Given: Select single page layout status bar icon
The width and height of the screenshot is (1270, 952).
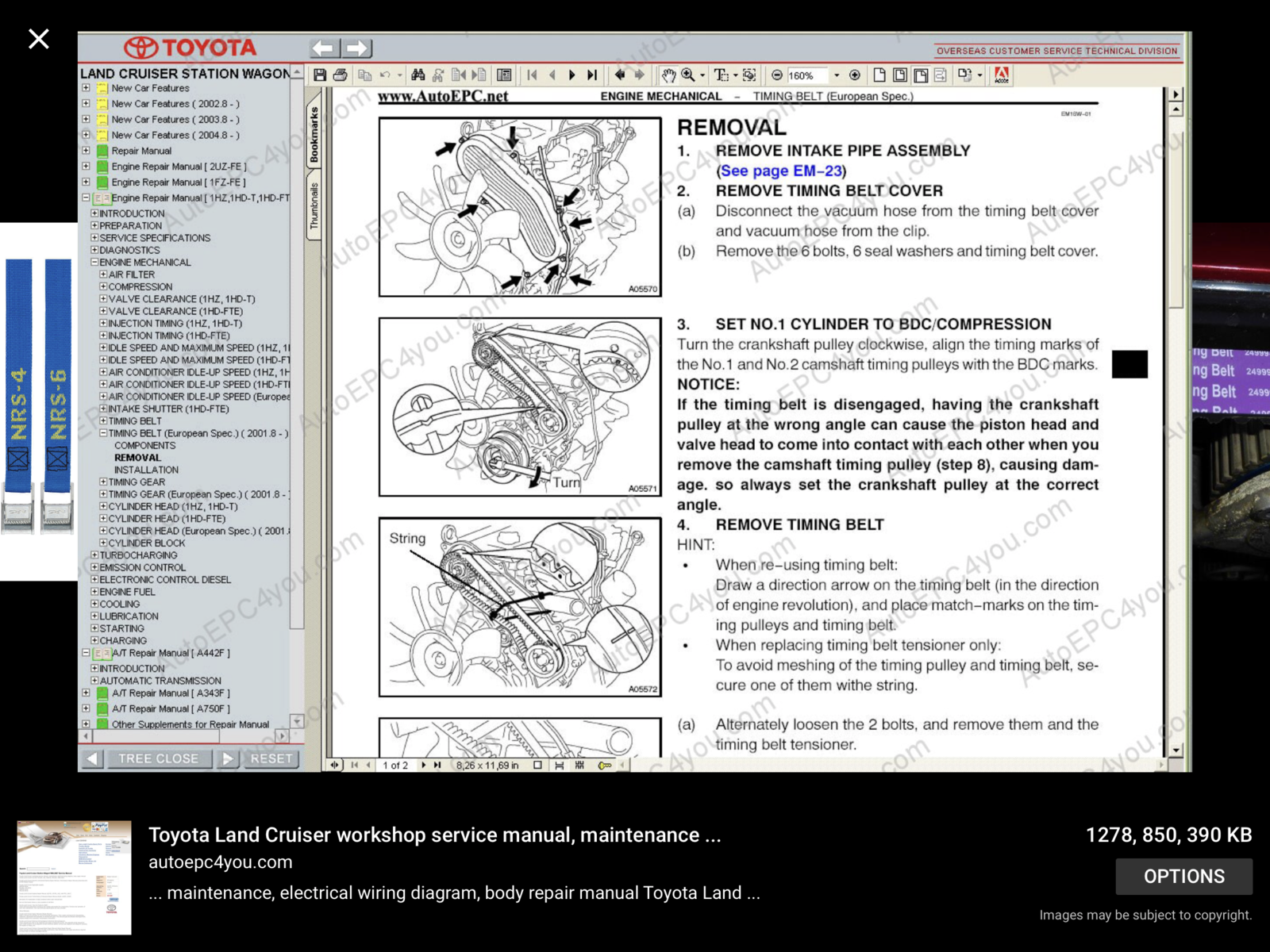Looking at the screenshot, I should click(537, 766).
